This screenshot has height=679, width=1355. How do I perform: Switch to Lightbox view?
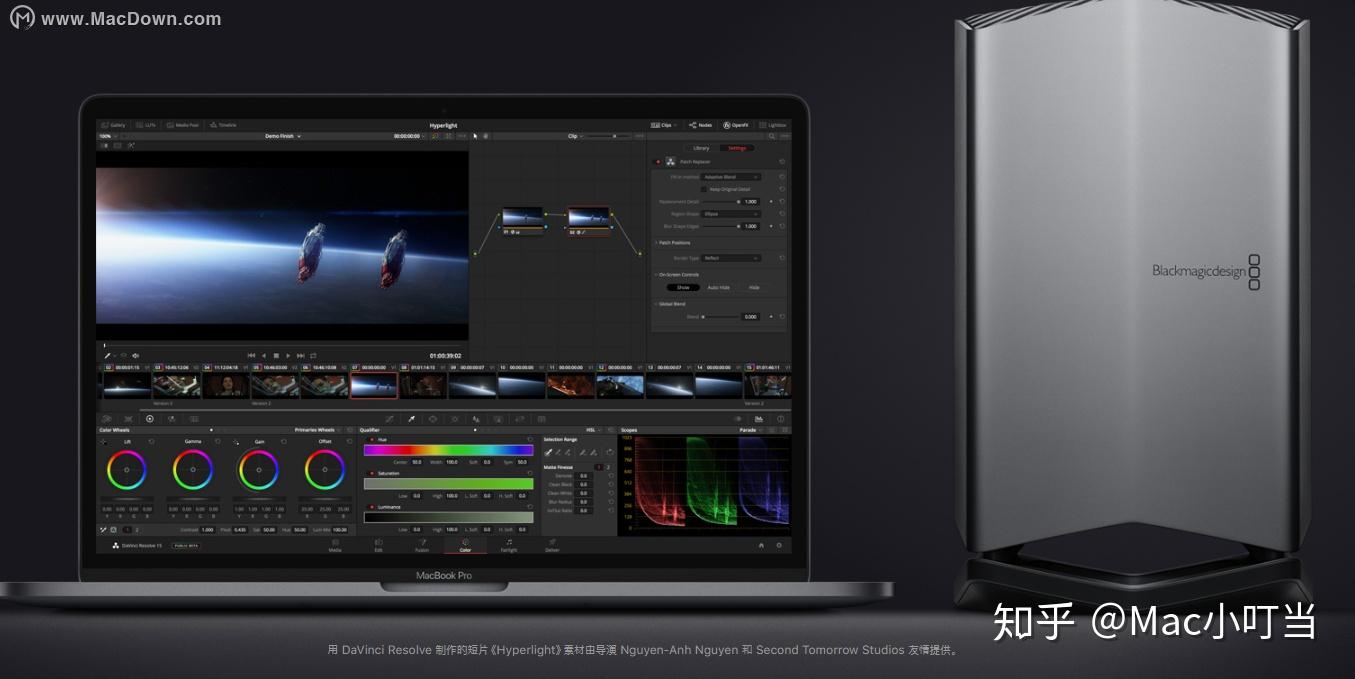pos(772,125)
